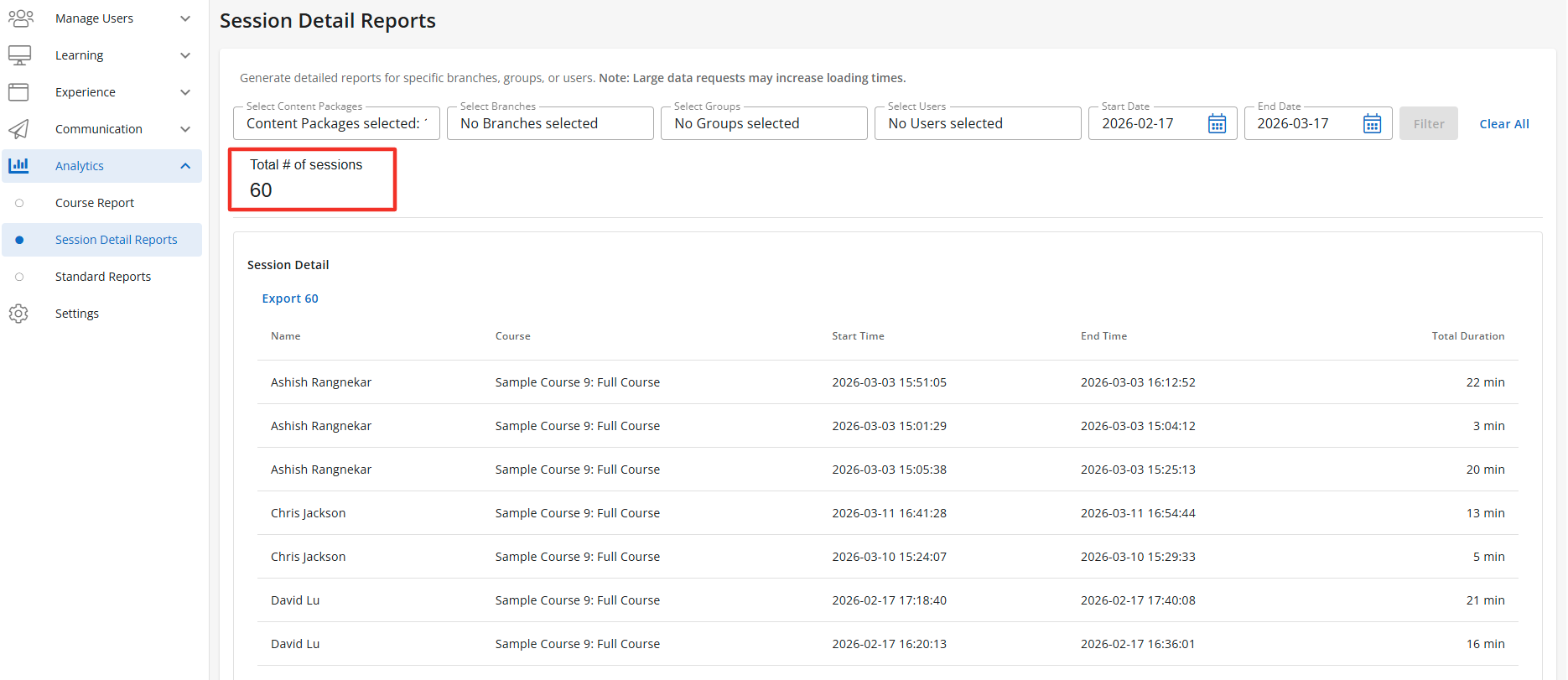Click the Clear All link
The height and width of the screenshot is (680, 1568).
(1503, 124)
